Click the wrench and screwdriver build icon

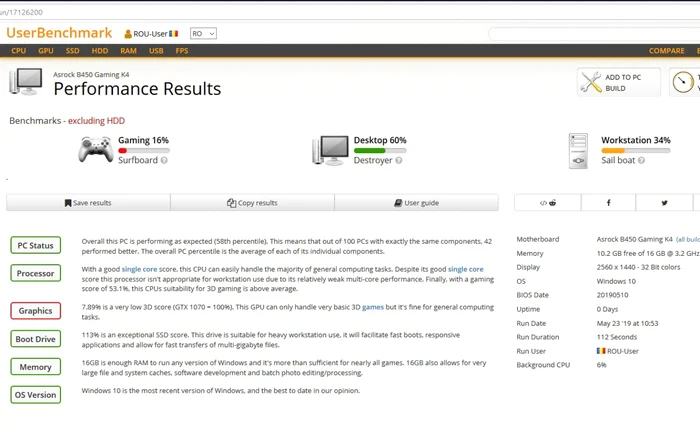[591, 82]
